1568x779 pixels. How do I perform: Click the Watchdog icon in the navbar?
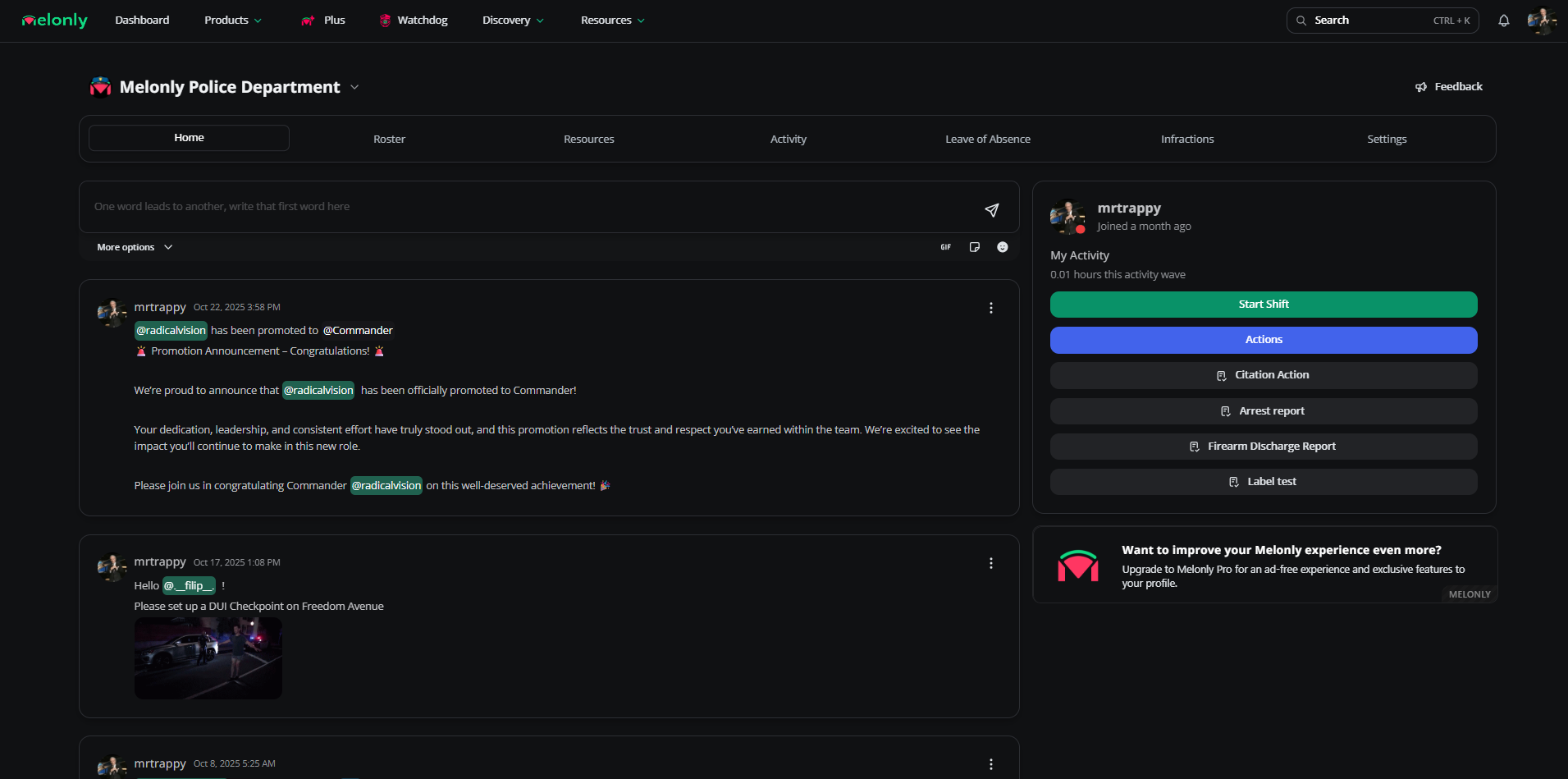383,20
